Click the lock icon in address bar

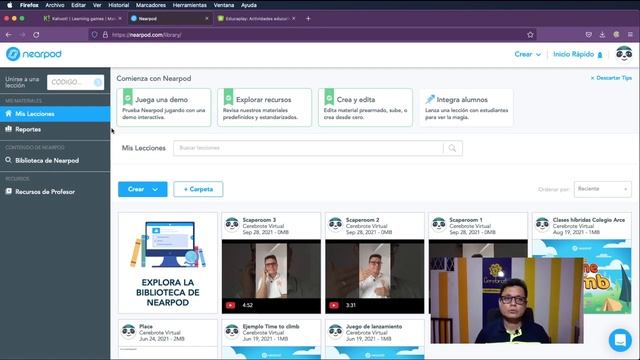click(105, 35)
